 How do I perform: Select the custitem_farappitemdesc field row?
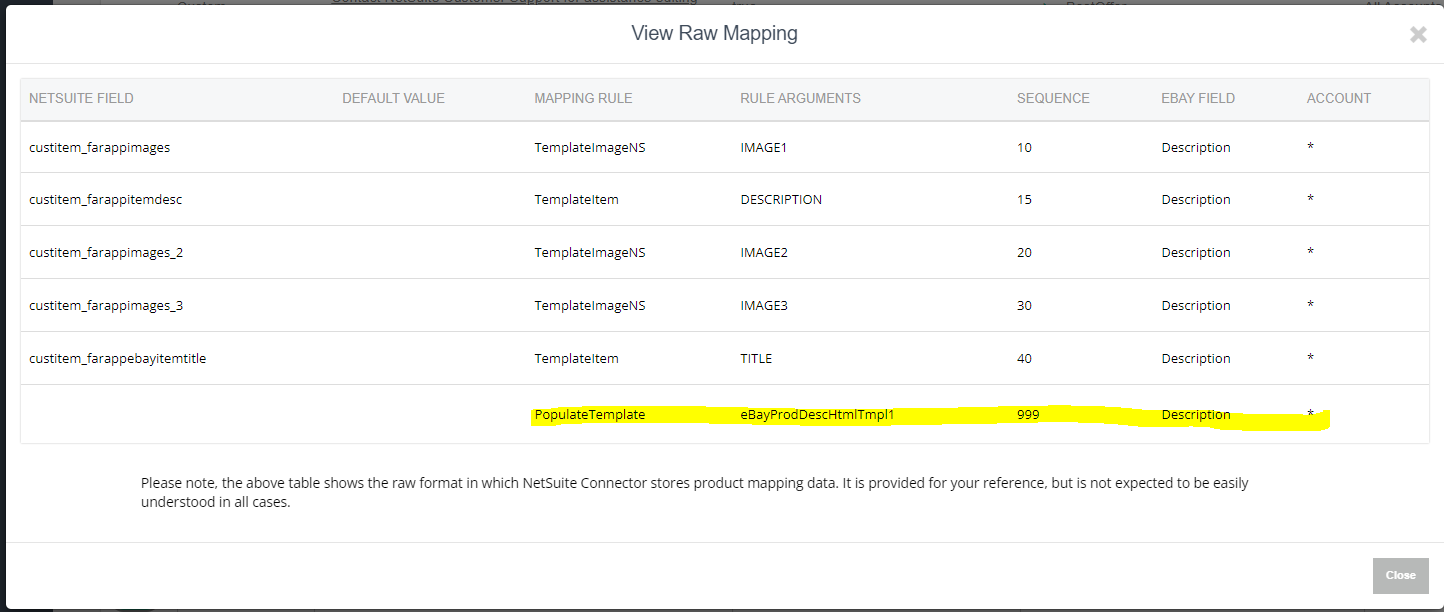(x=103, y=199)
